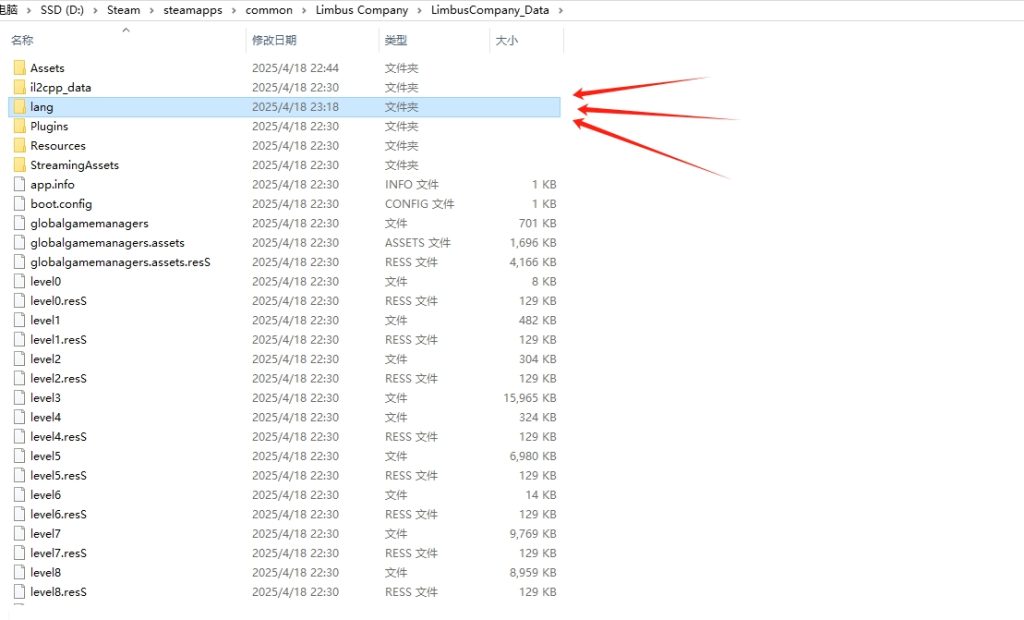Select the il2cpp_data folder icon

tap(20, 88)
